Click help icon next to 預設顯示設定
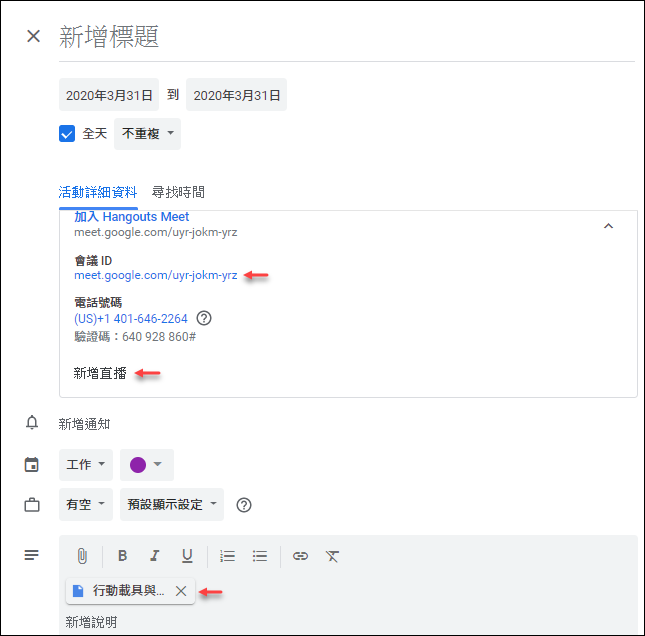This screenshot has width=645, height=636. coord(244,505)
